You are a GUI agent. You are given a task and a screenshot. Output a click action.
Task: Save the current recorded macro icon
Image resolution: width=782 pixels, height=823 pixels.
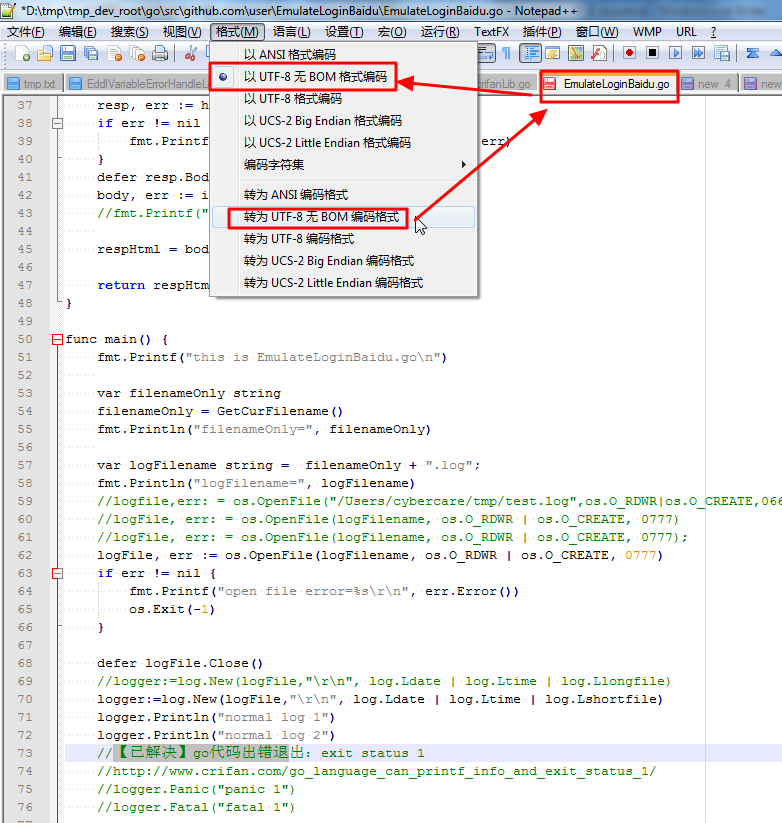722,53
